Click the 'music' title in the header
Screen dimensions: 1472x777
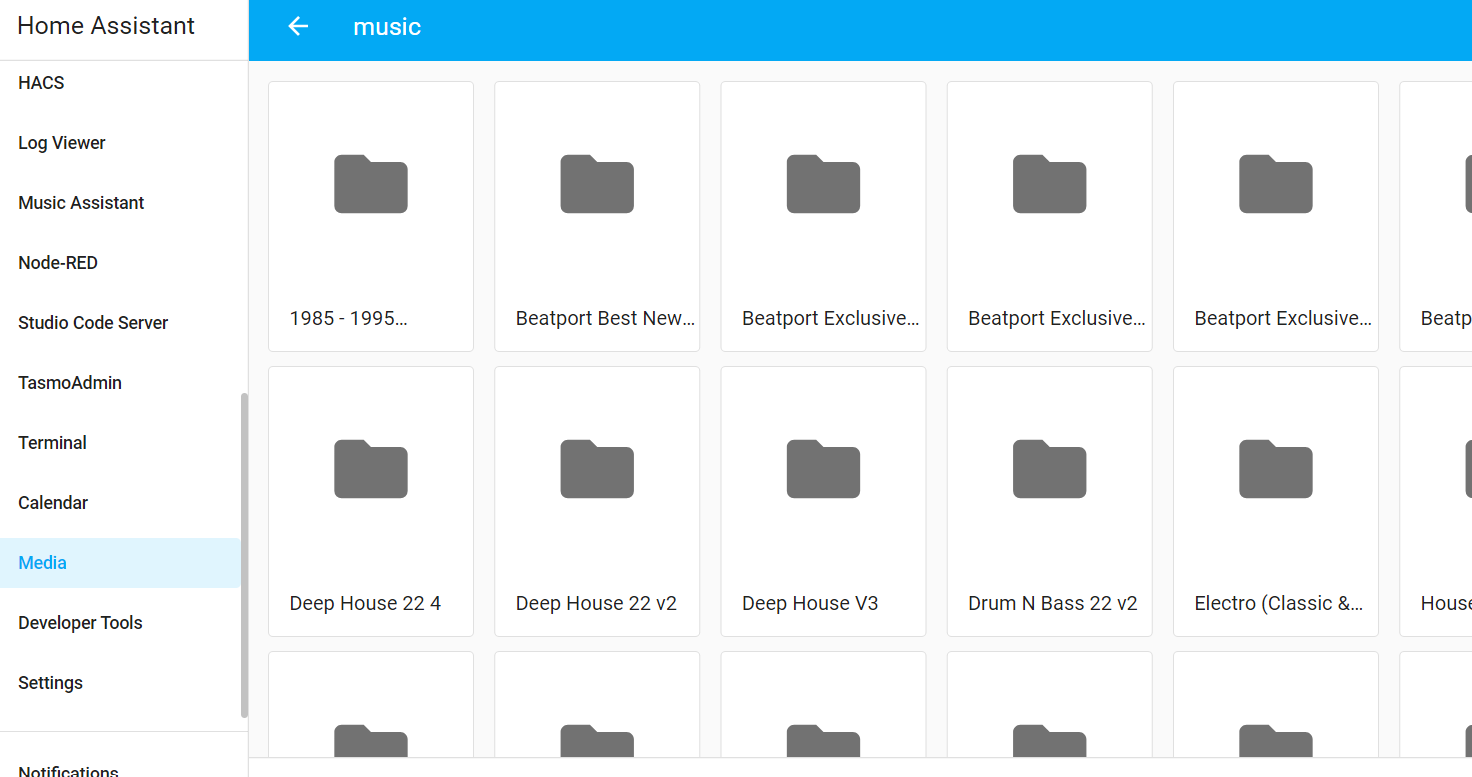[387, 27]
